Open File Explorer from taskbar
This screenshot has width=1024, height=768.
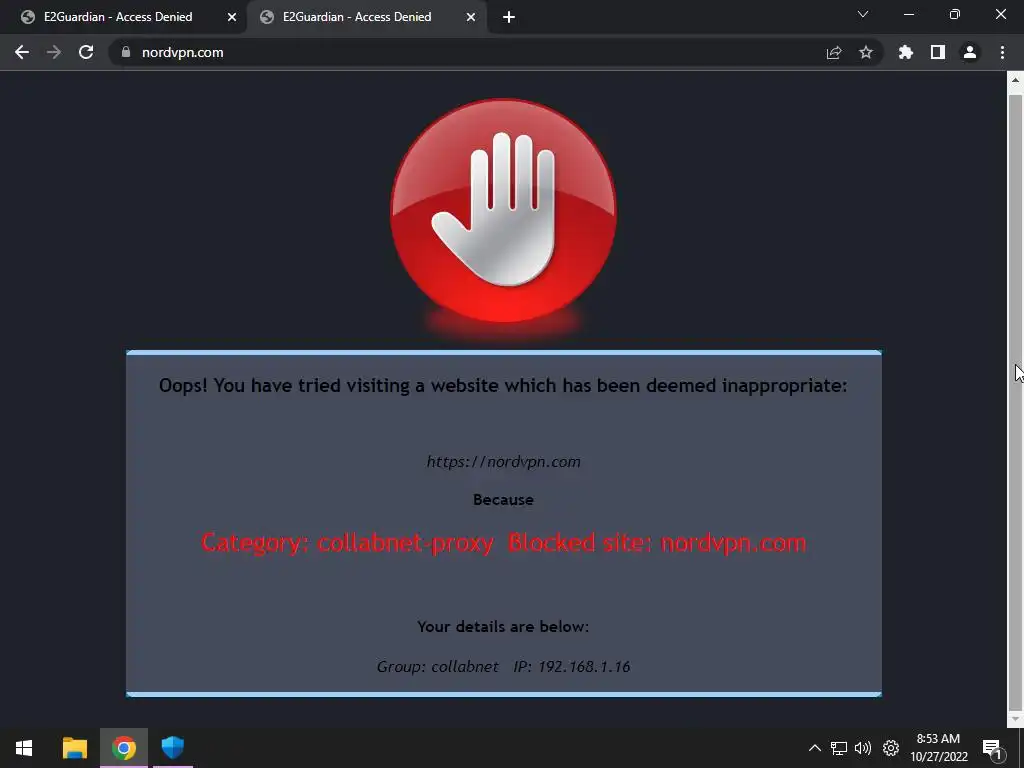(75, 748)
